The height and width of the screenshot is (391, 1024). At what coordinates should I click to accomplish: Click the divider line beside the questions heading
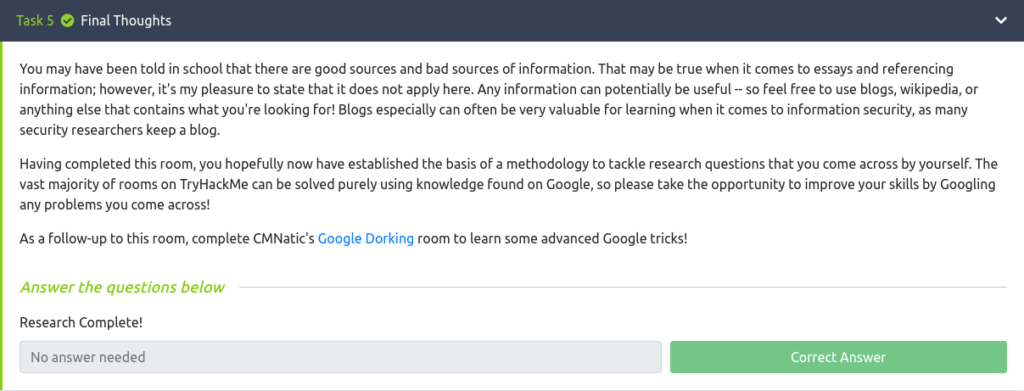tap(622, 287)
